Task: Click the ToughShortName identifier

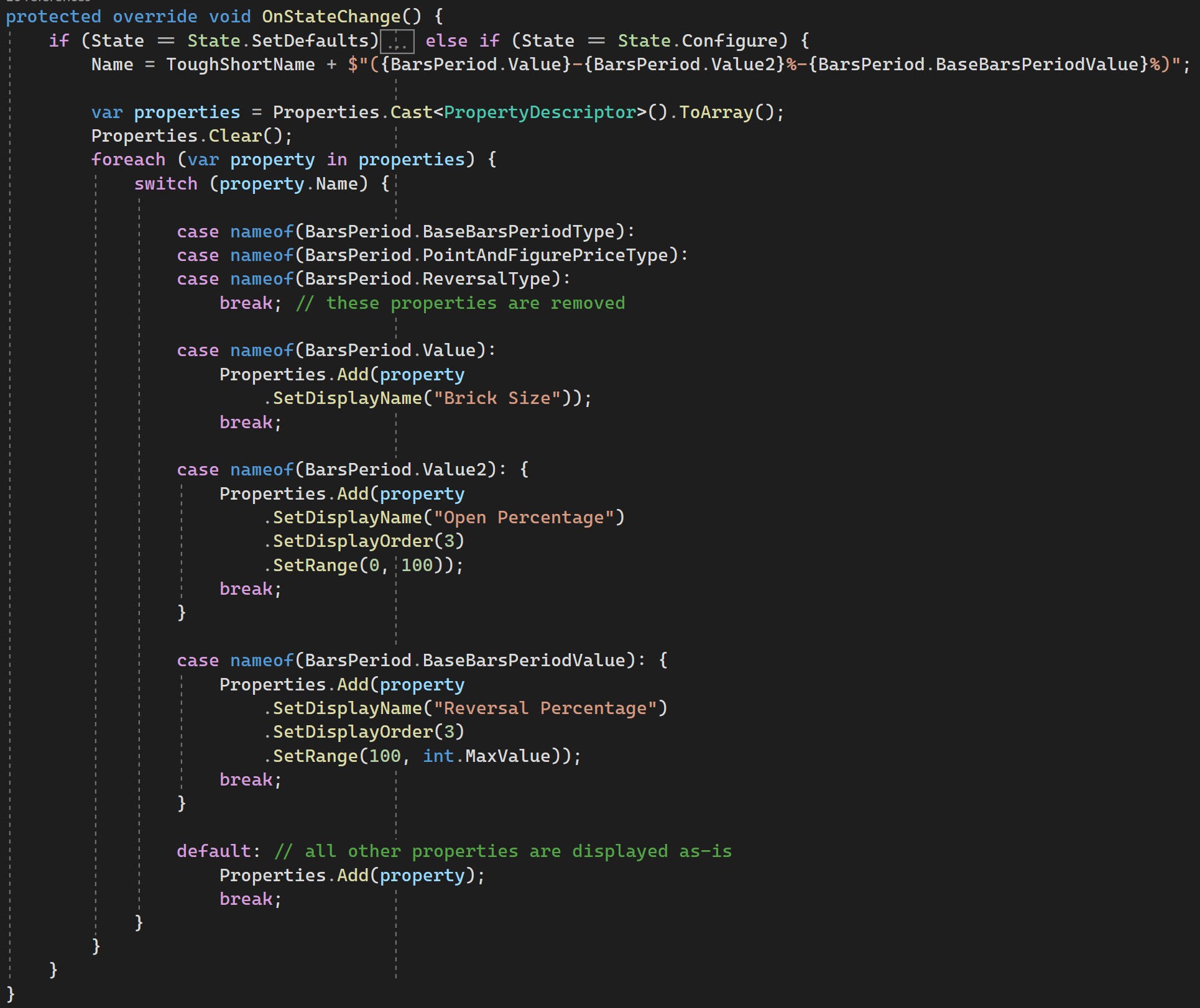Action: (x=240, y=65)
